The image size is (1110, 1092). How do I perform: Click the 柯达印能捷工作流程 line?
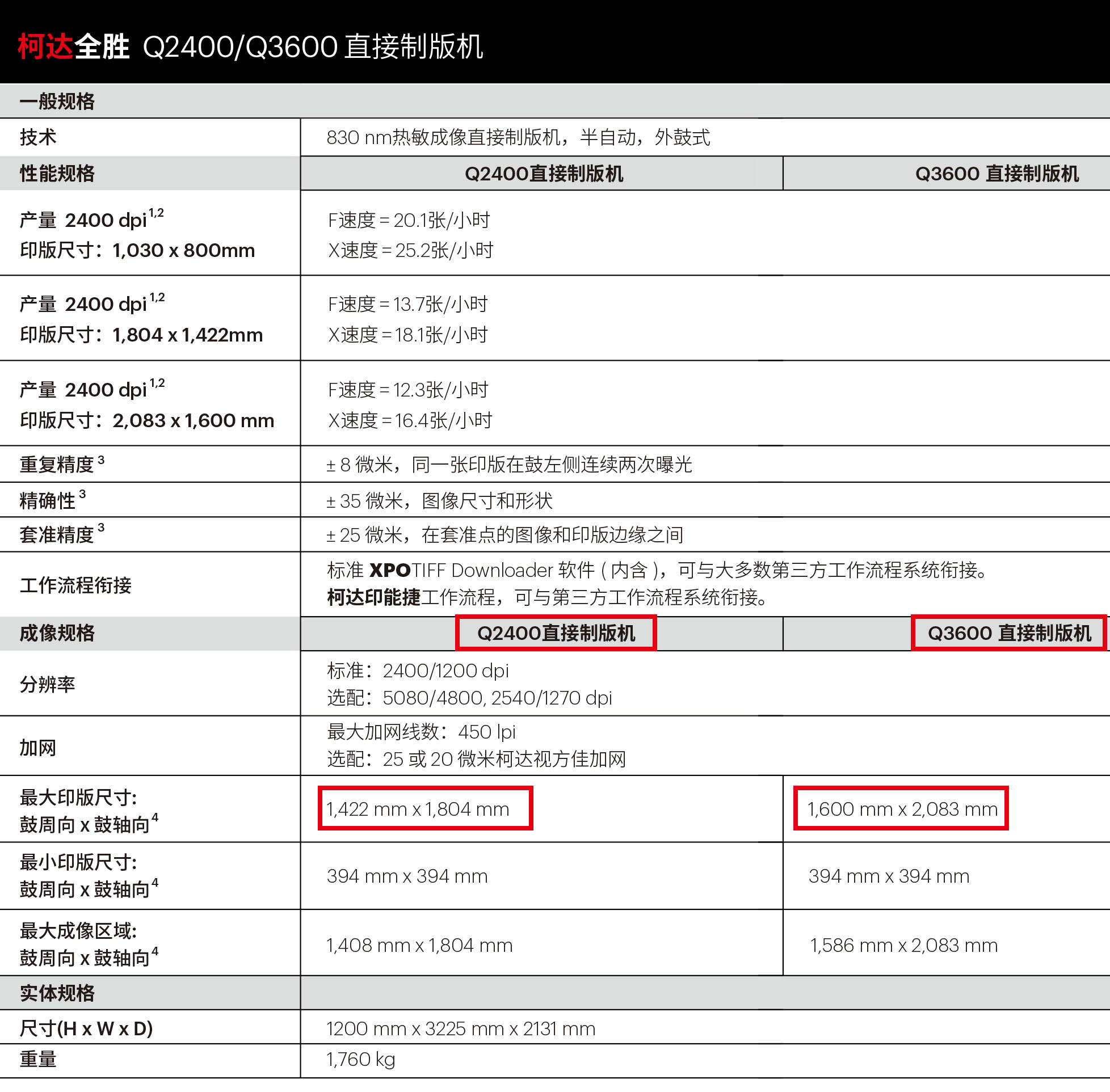tap(548, 597)
